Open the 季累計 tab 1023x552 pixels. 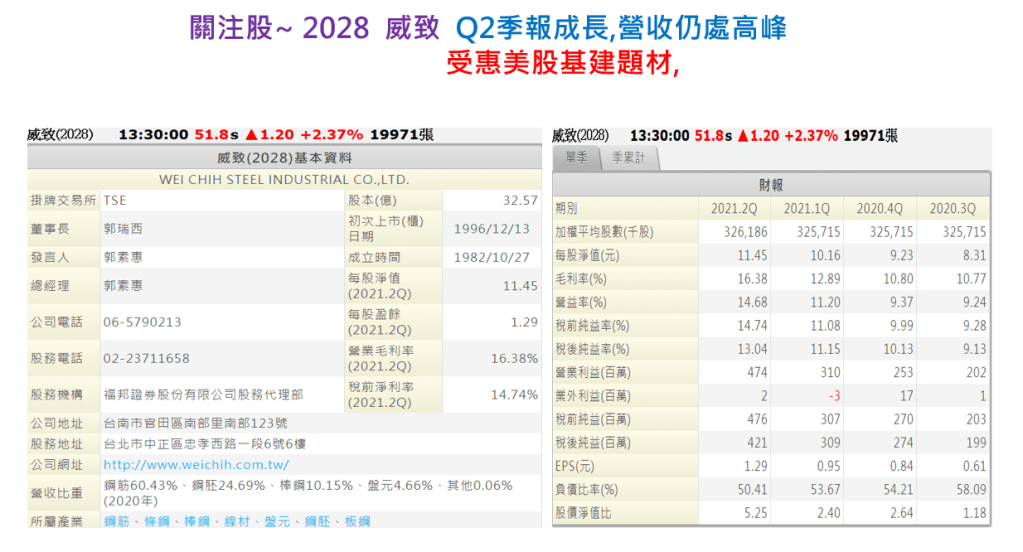point(628,158)
